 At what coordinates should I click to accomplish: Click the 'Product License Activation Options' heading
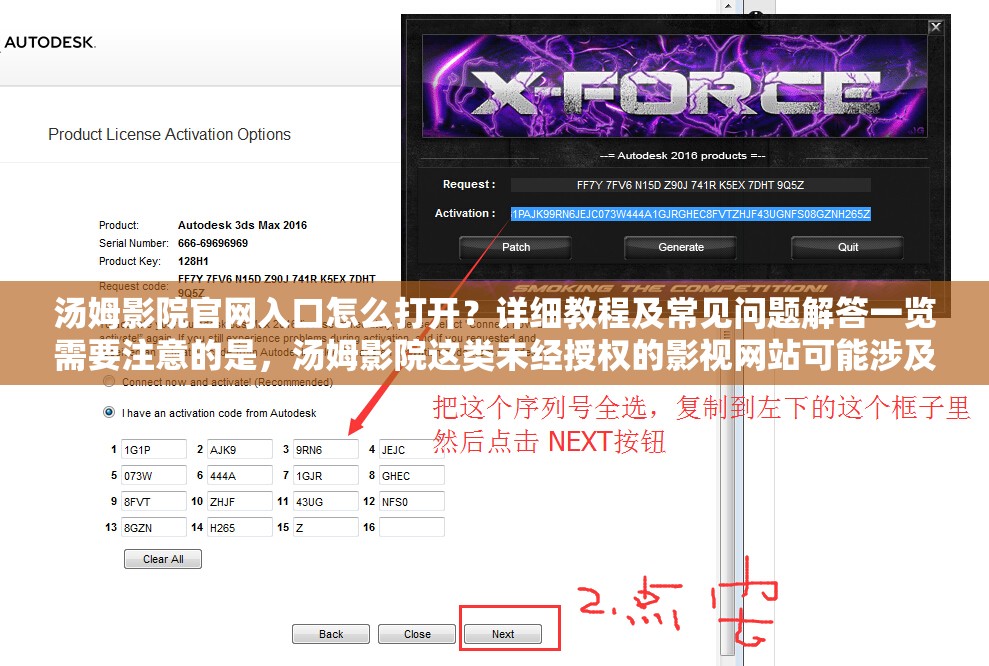pyautogui.click(x=169, y=134)
